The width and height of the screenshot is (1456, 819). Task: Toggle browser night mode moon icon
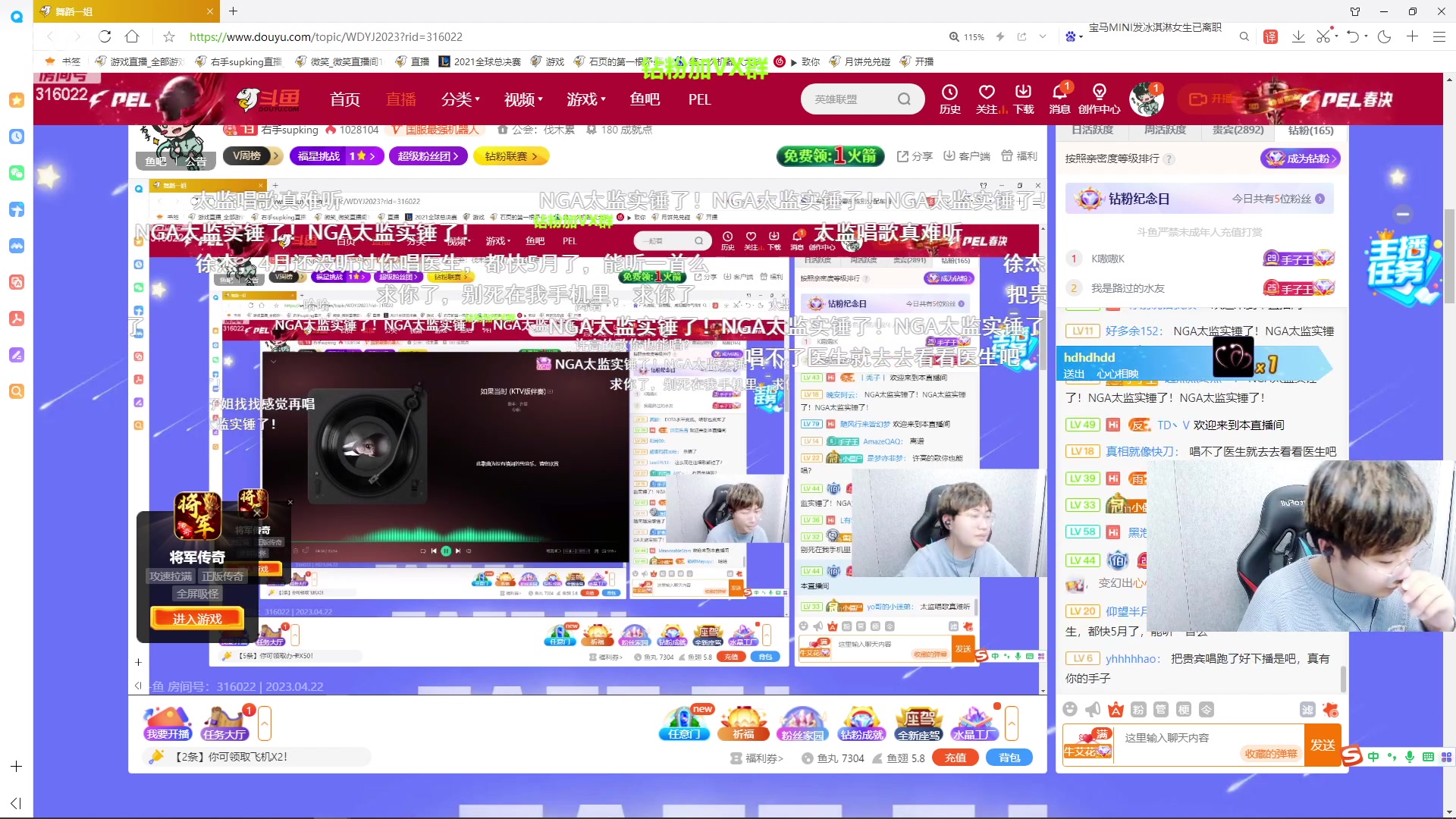pyautogui.click(x=1384, y=36)
